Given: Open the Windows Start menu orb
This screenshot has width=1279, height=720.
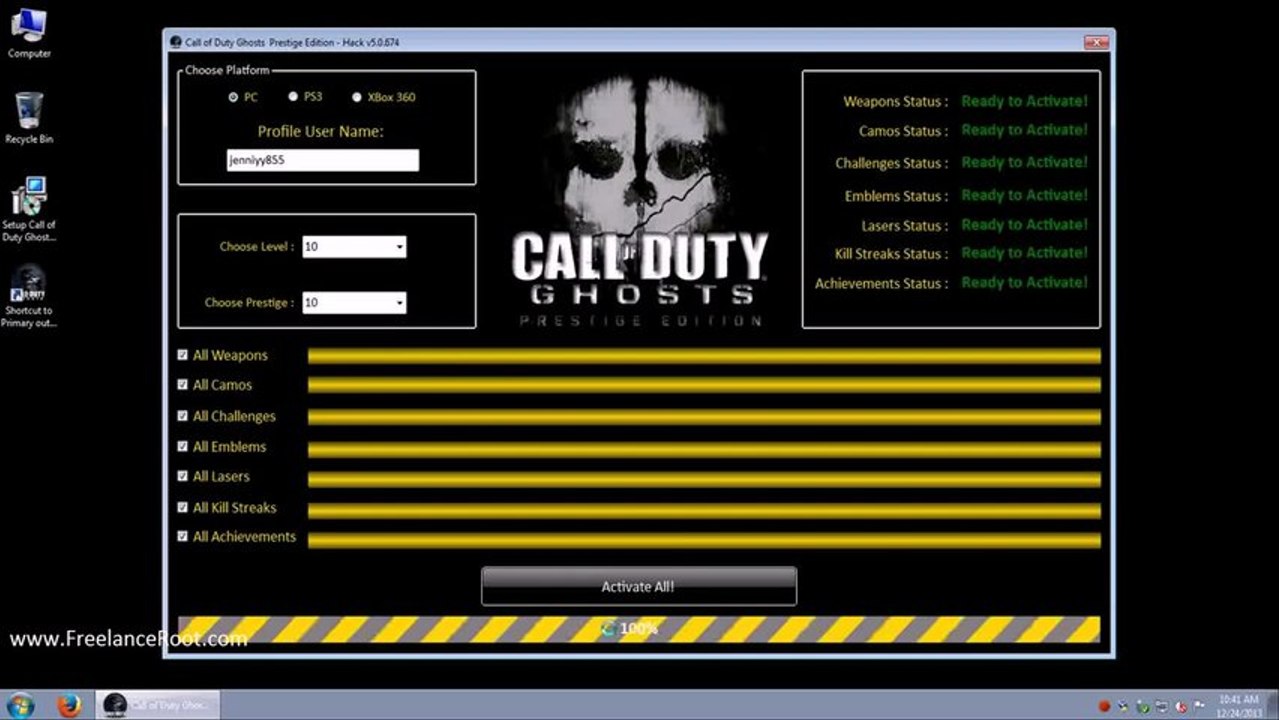Looking at the screenshot, I should 19,705.
